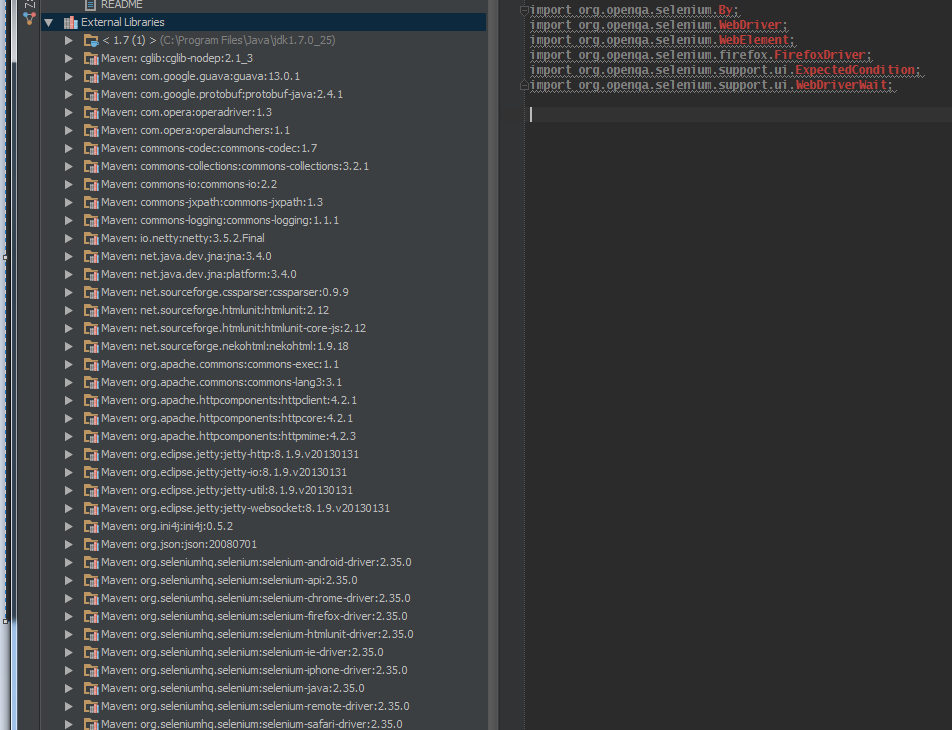Click ini4j 0.5.2 library icon
Image resolution: width=952 pixels, height=730 pixels.
(x=91, y=527)
